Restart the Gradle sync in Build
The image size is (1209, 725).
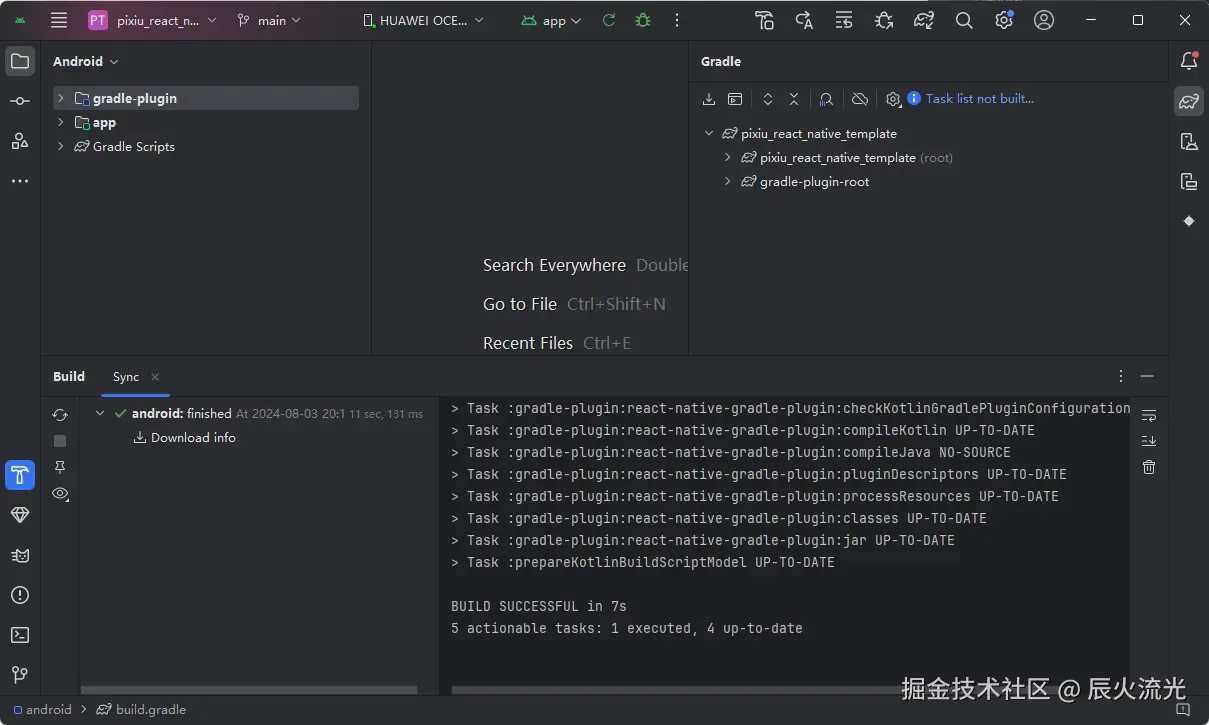(60, 415)
